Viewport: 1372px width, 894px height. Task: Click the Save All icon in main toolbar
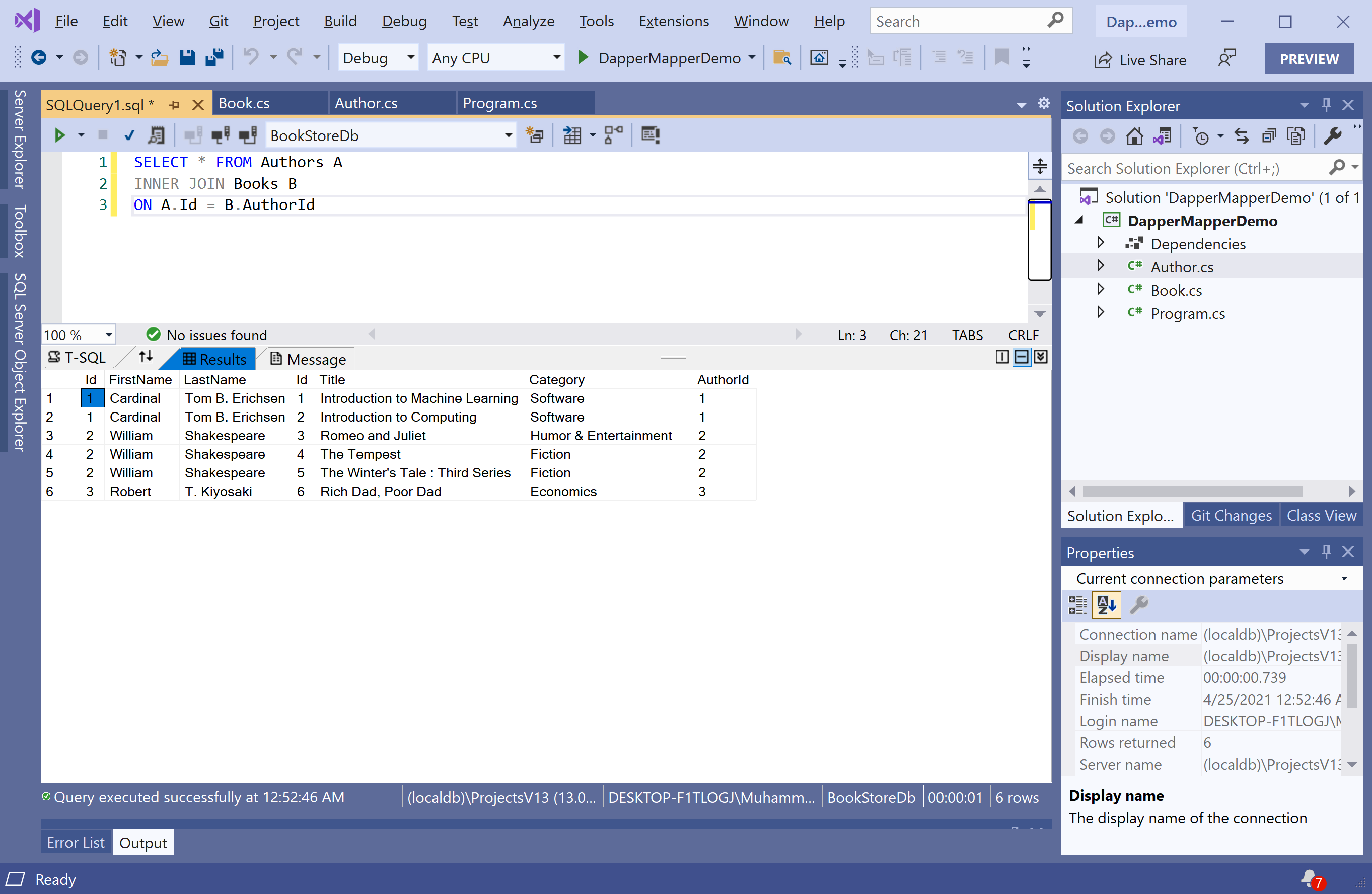[x=215, y=58]
